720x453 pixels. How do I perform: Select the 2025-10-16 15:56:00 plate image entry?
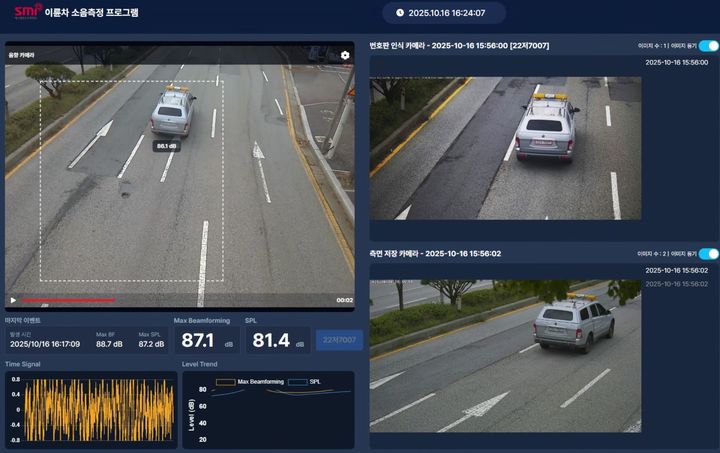pos(676,62)
